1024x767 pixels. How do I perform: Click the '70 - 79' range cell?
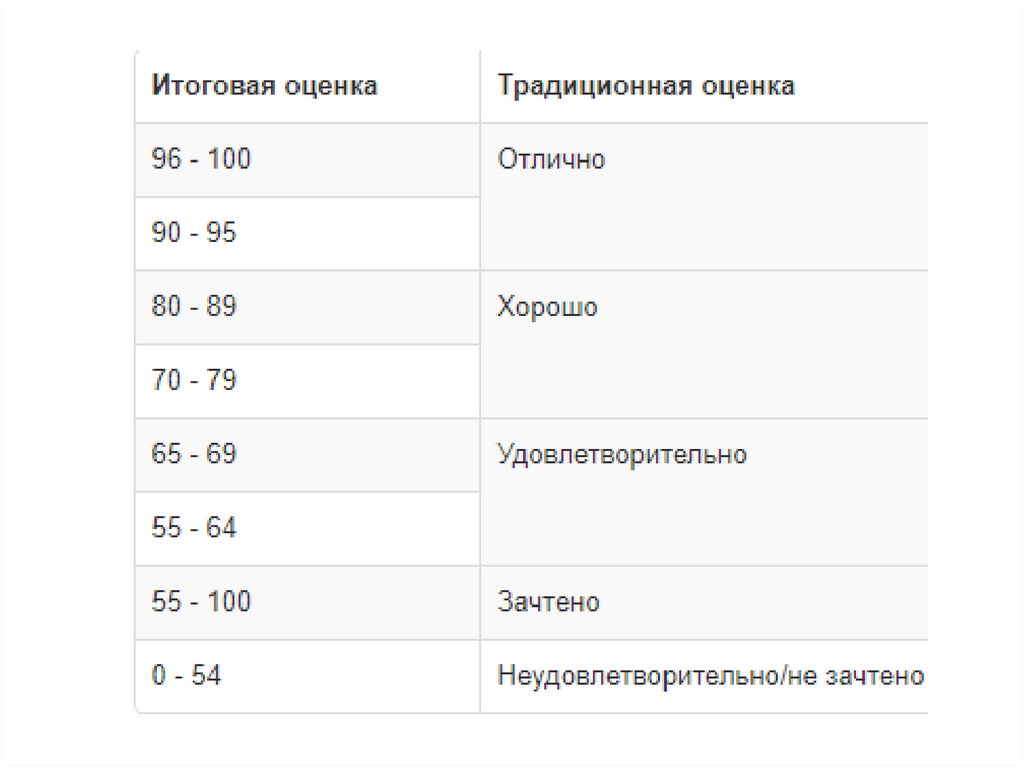(x=194, y=380)
